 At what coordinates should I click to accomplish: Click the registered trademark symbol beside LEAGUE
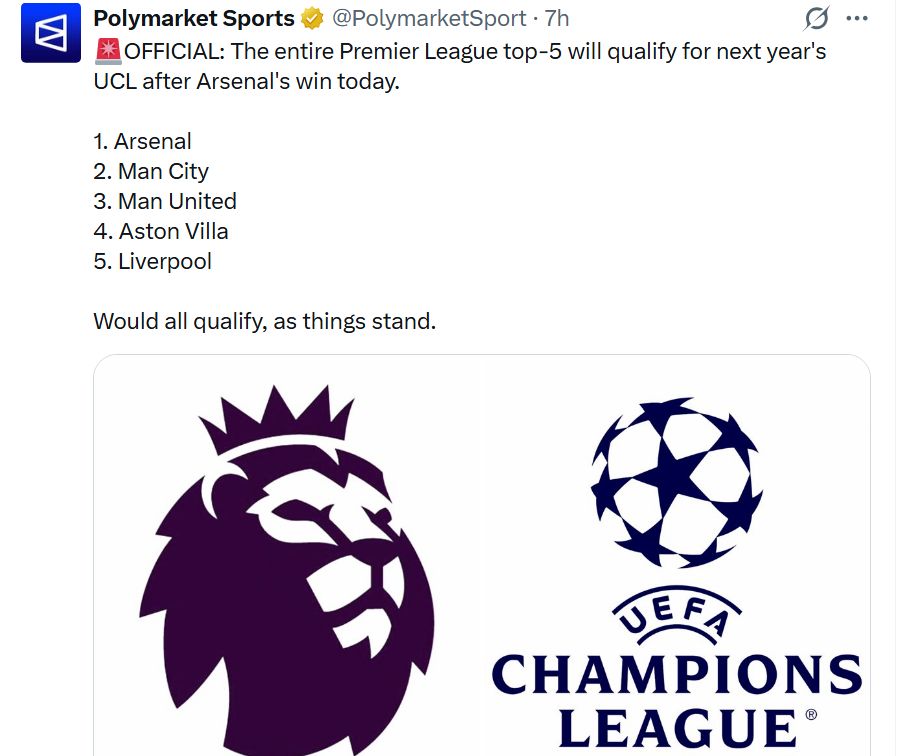pos(811,716)
